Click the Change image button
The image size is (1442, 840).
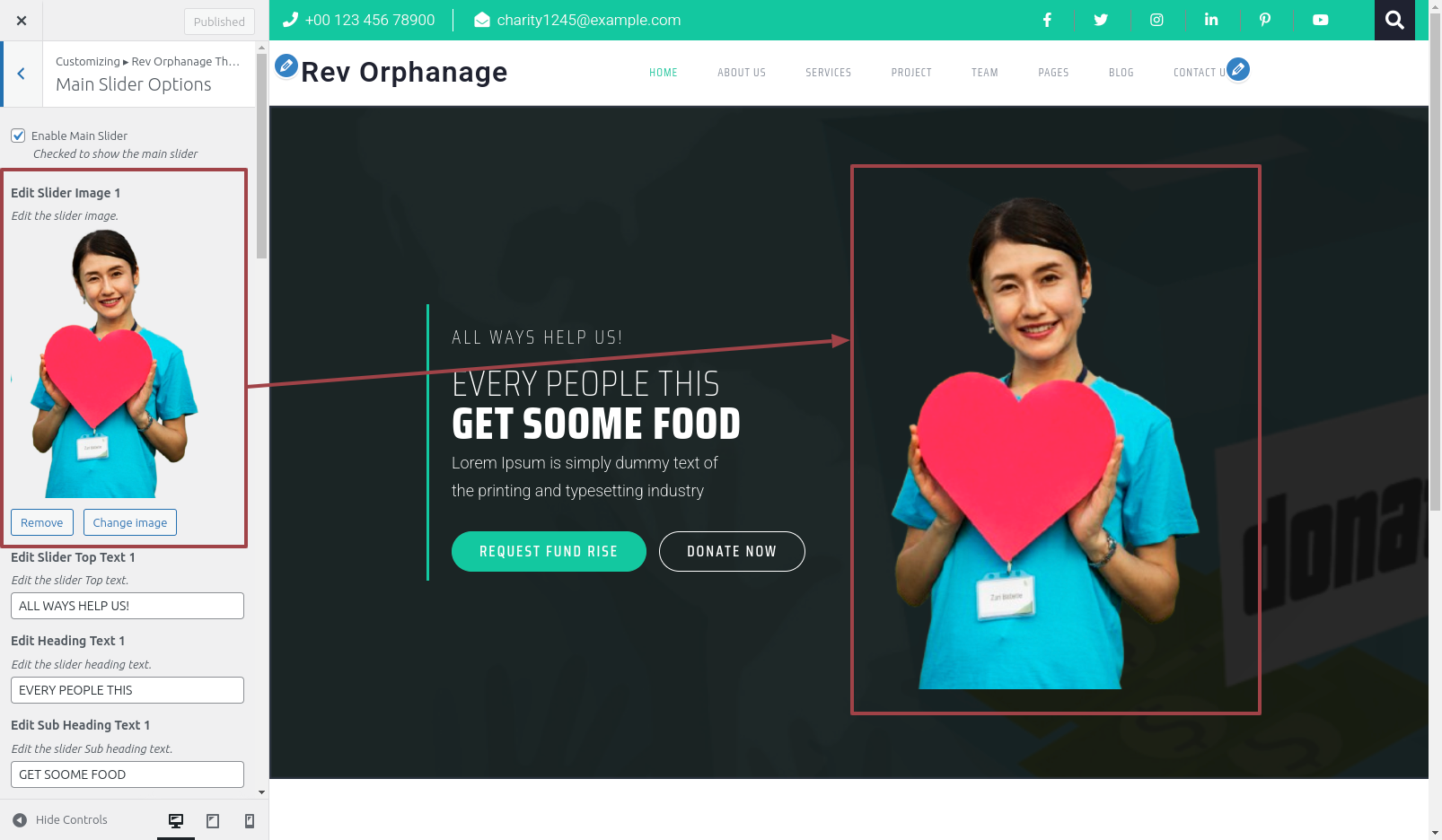(x=130, y=522)
